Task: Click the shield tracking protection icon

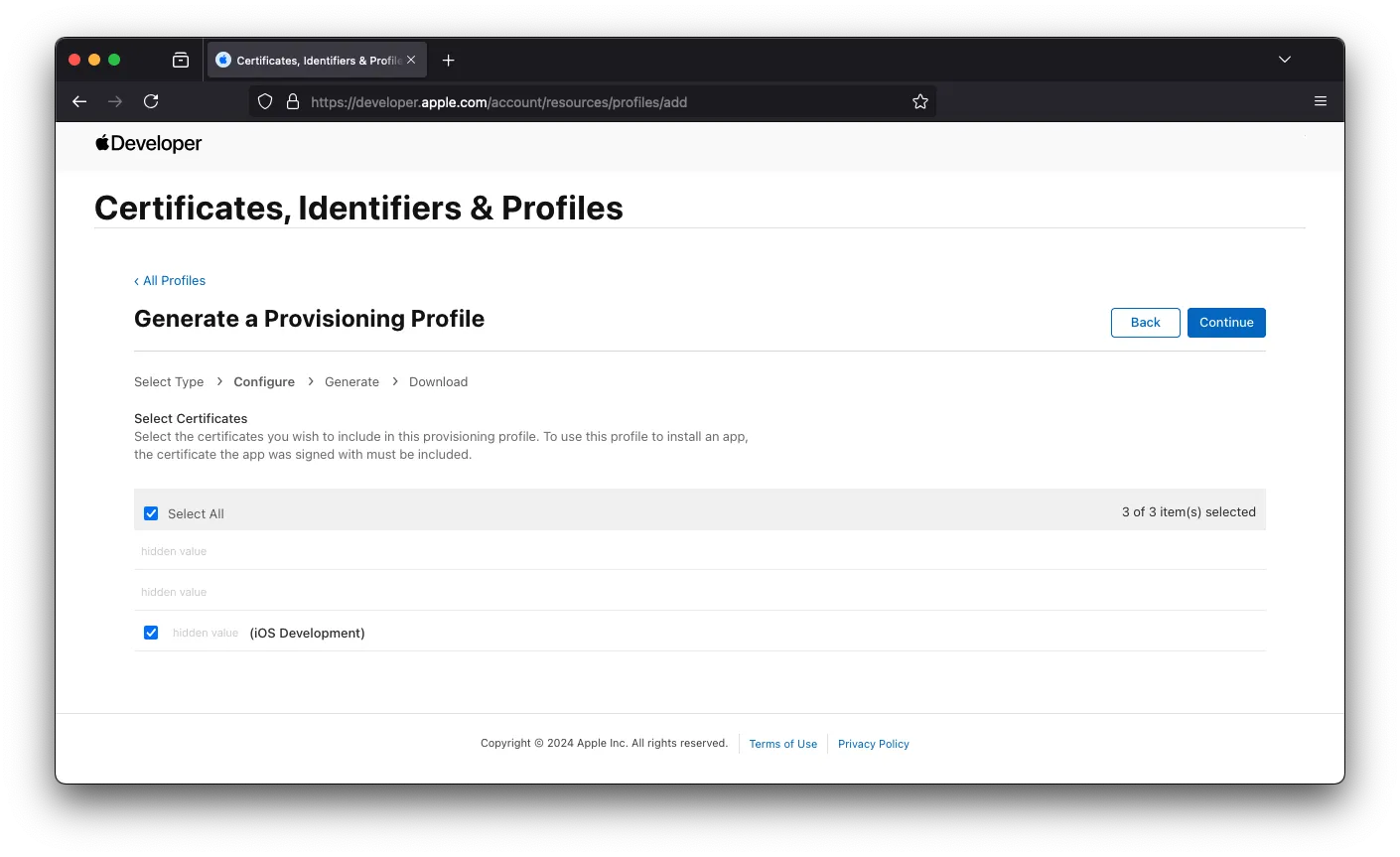Action: [x=265, y=101]
